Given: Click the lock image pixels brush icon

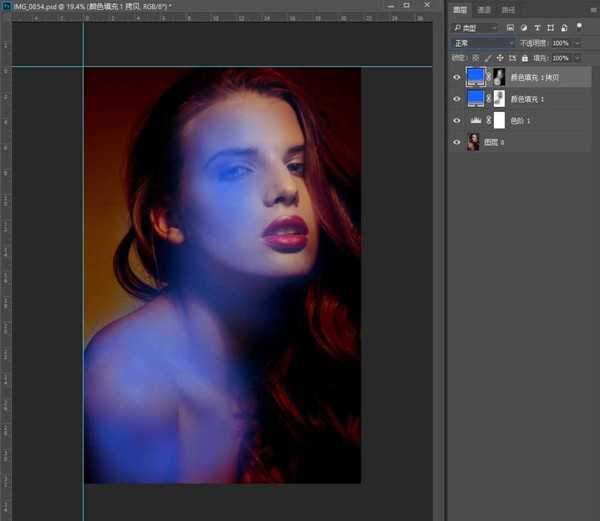Looking at the screenshot, I should tap(488, 59).
